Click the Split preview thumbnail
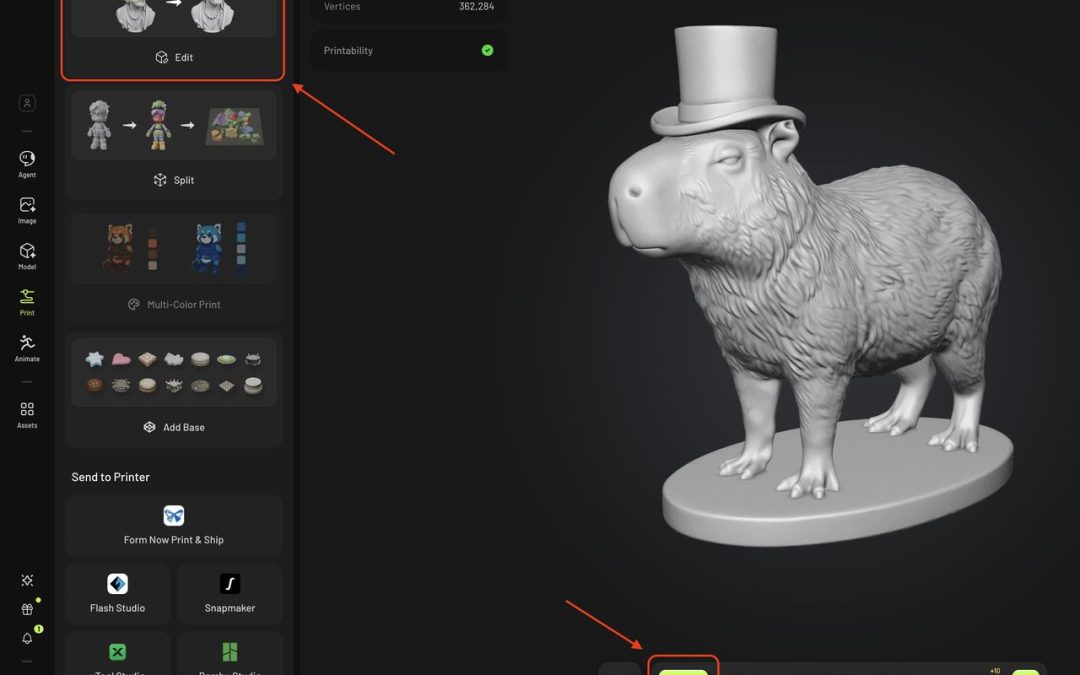Screen dimensions: 1080x675 tap(174, 125)
